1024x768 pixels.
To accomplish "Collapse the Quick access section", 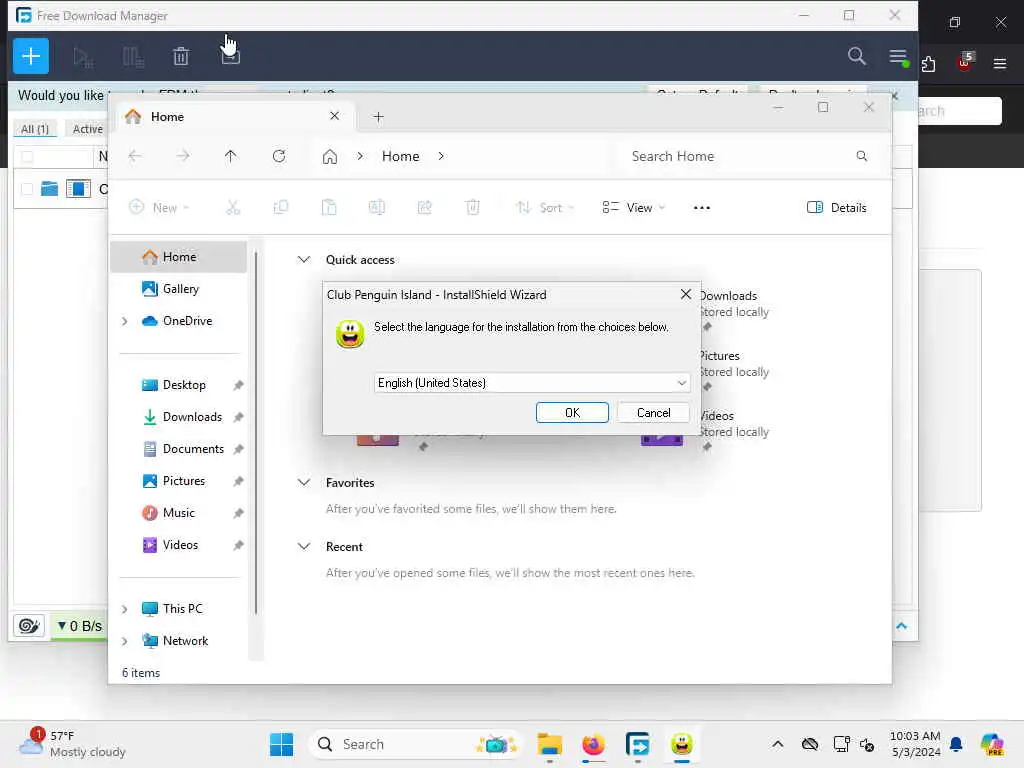I will (304, 260).
